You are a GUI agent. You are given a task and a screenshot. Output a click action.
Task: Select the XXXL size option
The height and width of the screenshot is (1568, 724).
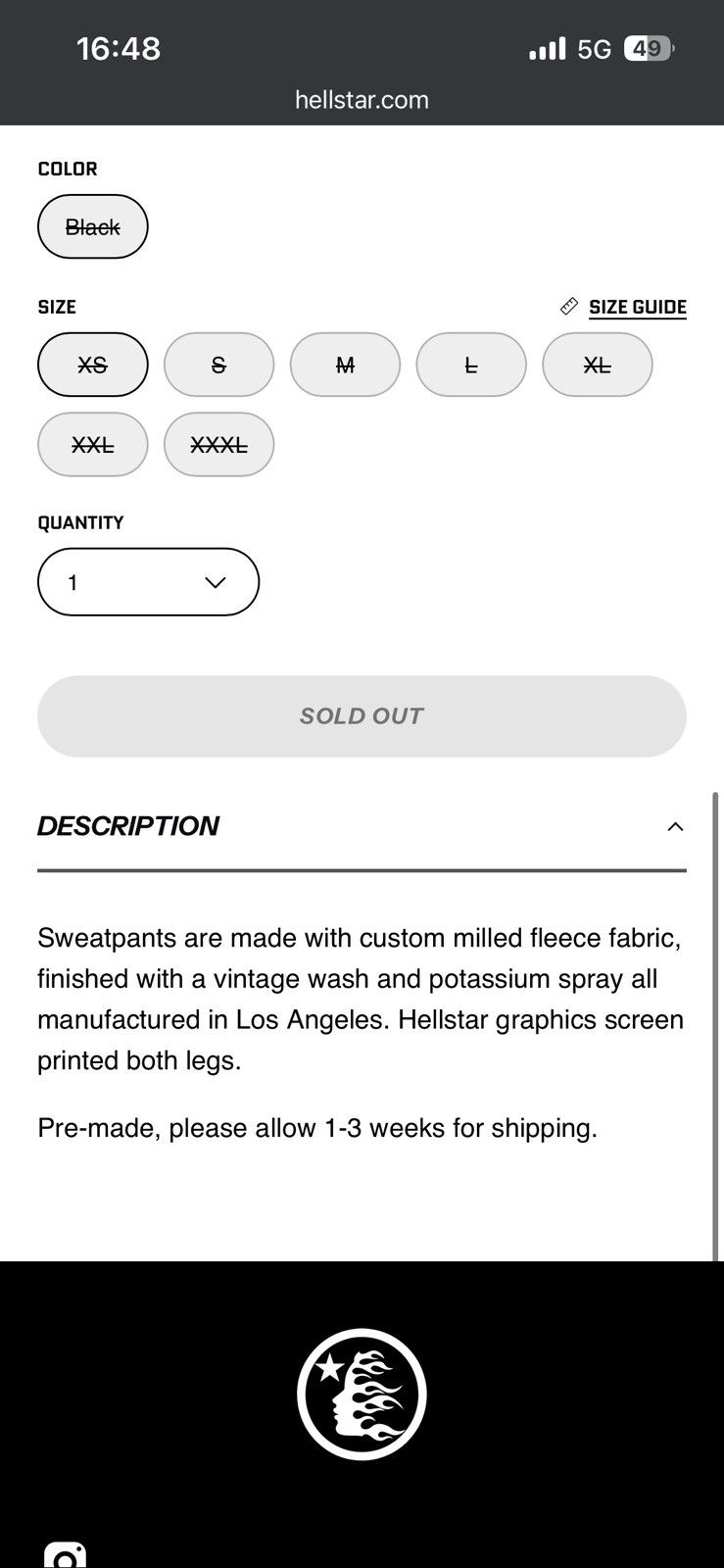pyautogui.click(x=218, y=445)
